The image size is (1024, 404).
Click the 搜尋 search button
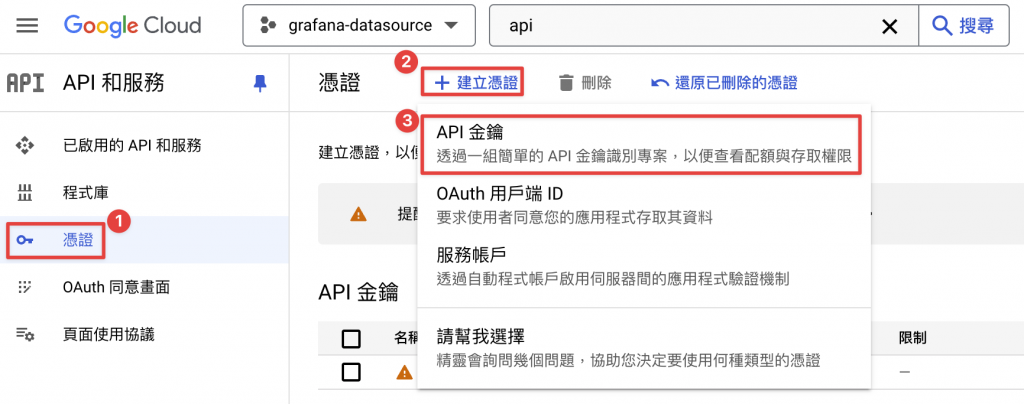[x=963, y=26]
